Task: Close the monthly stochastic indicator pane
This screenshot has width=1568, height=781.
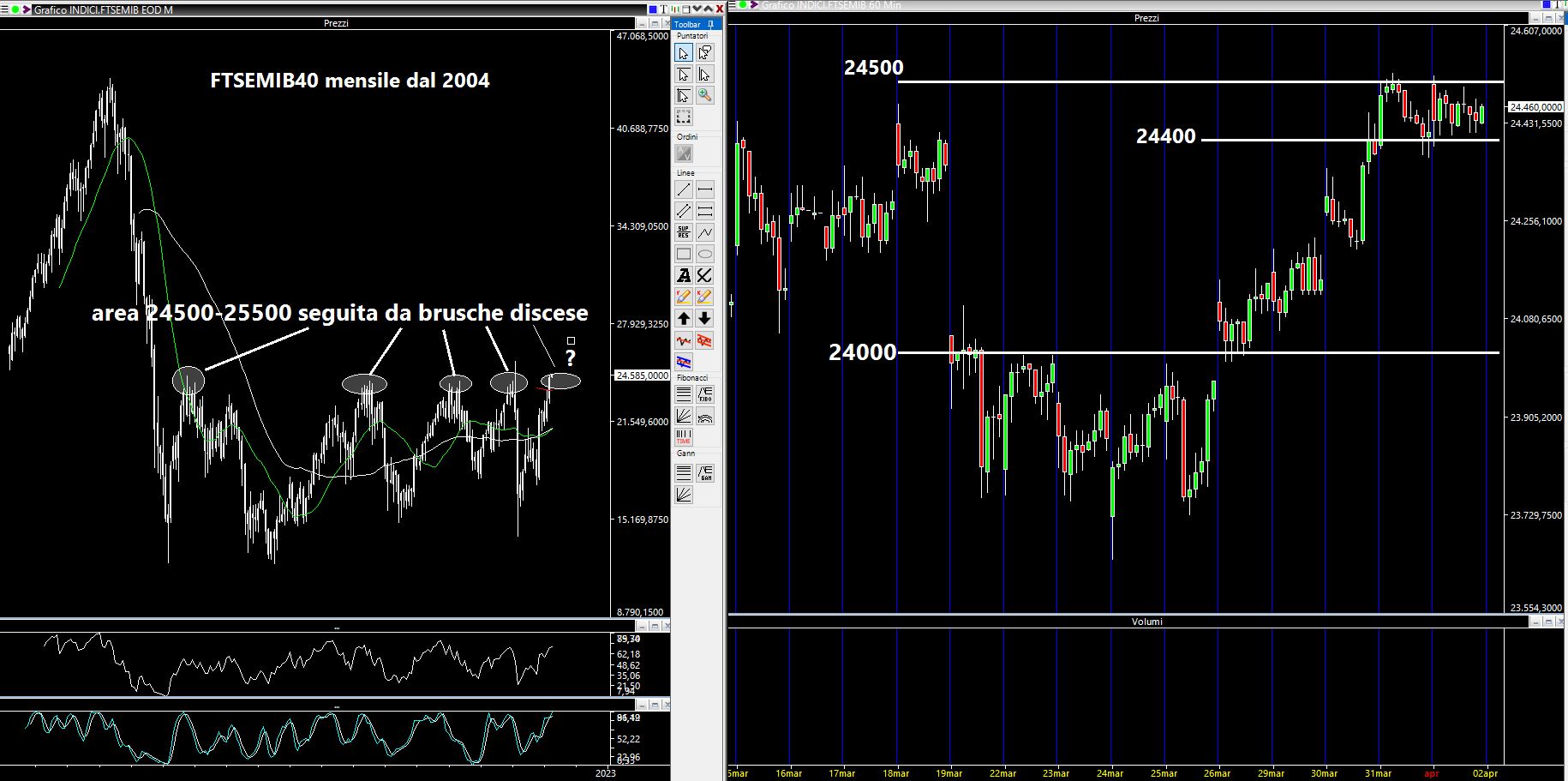Action: coord(665,705)
